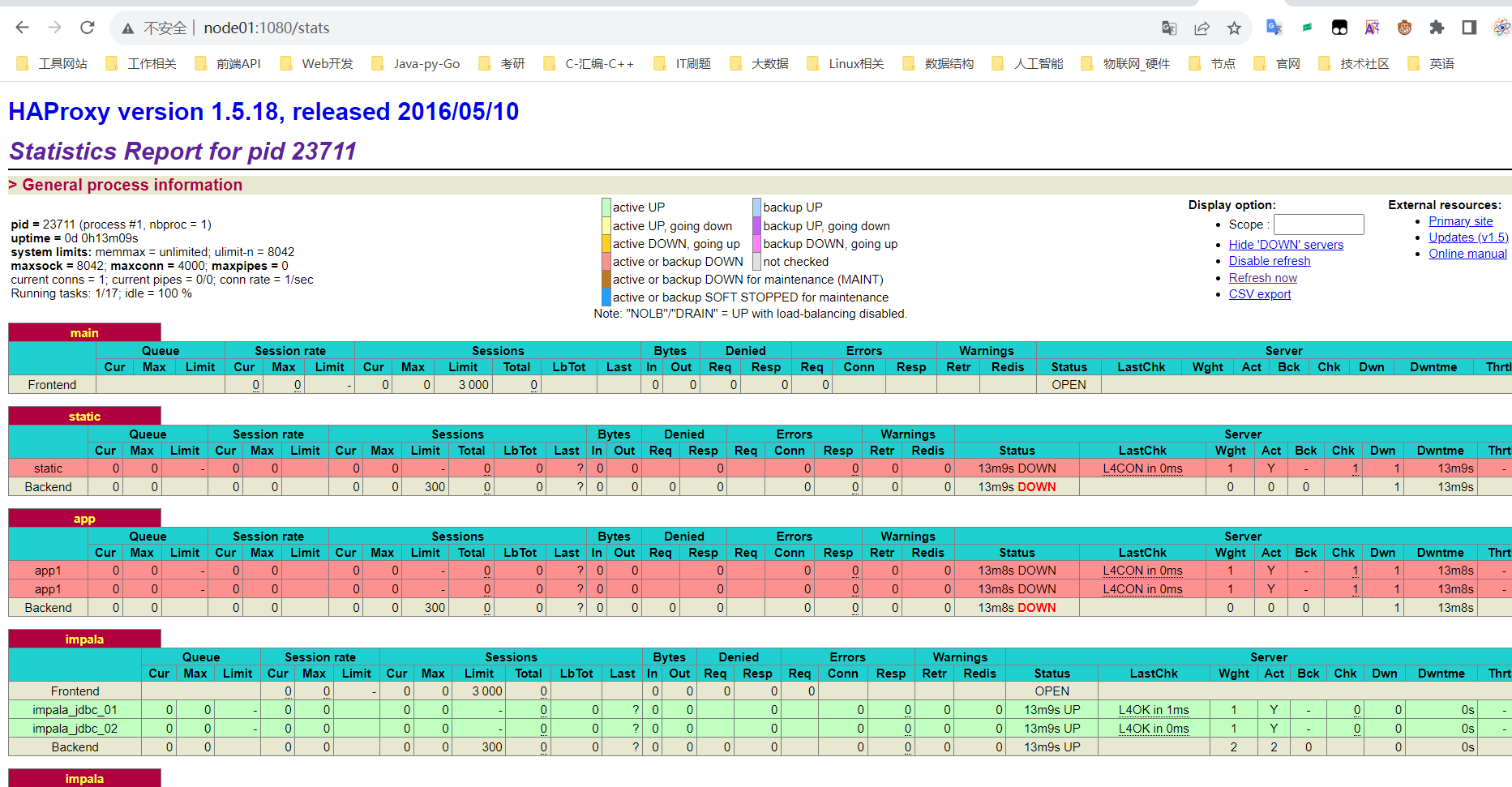Open the 人工智能 bookmark folder

coord(1027,63)
